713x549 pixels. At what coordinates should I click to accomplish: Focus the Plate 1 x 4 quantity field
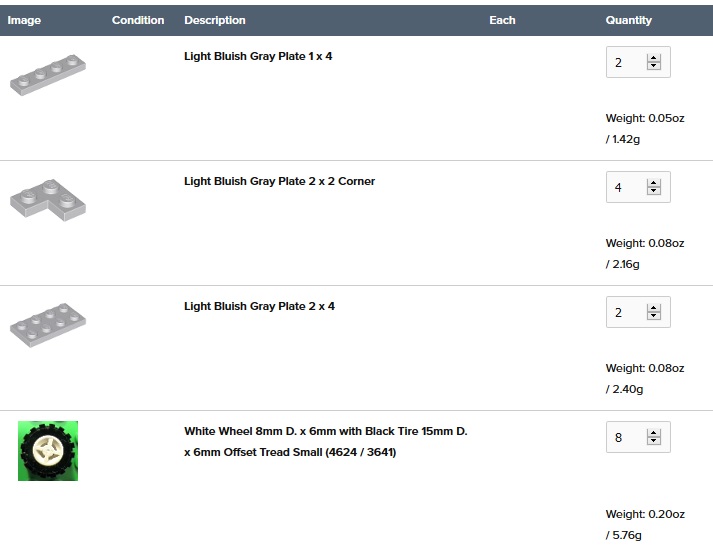(x=626, y=62)
